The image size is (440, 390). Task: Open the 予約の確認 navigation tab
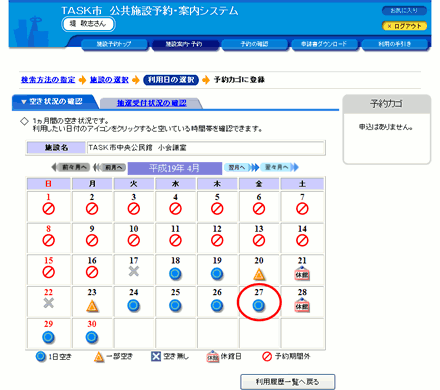click(254, 44)
